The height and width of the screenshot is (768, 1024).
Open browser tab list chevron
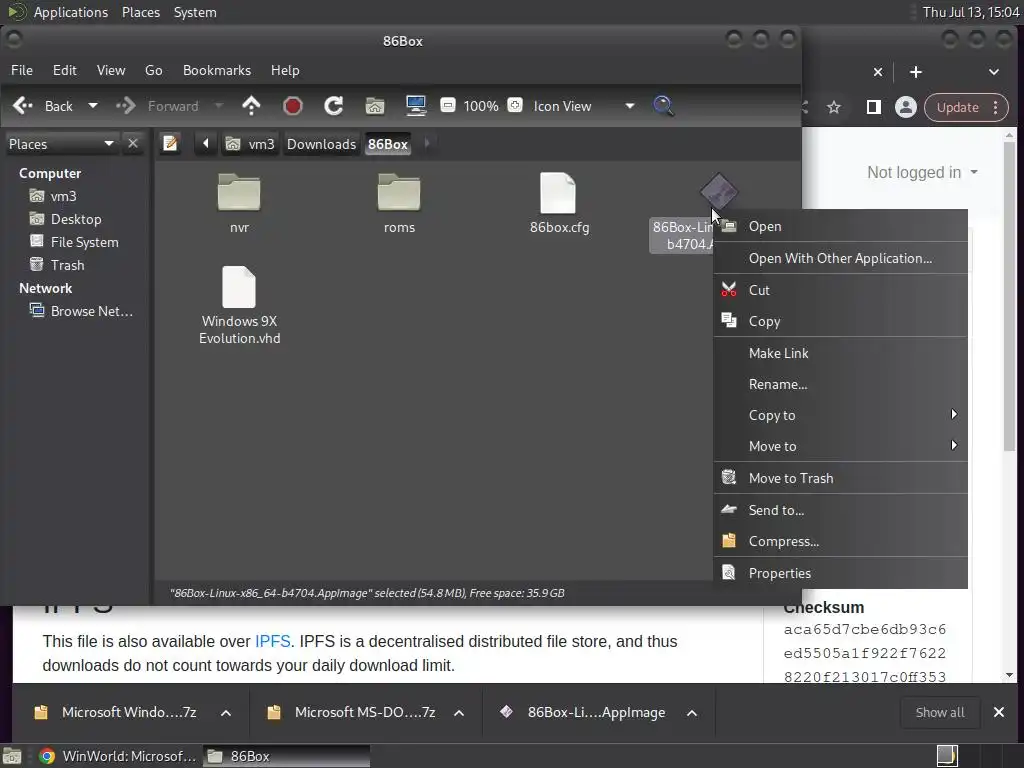[993, 72]
